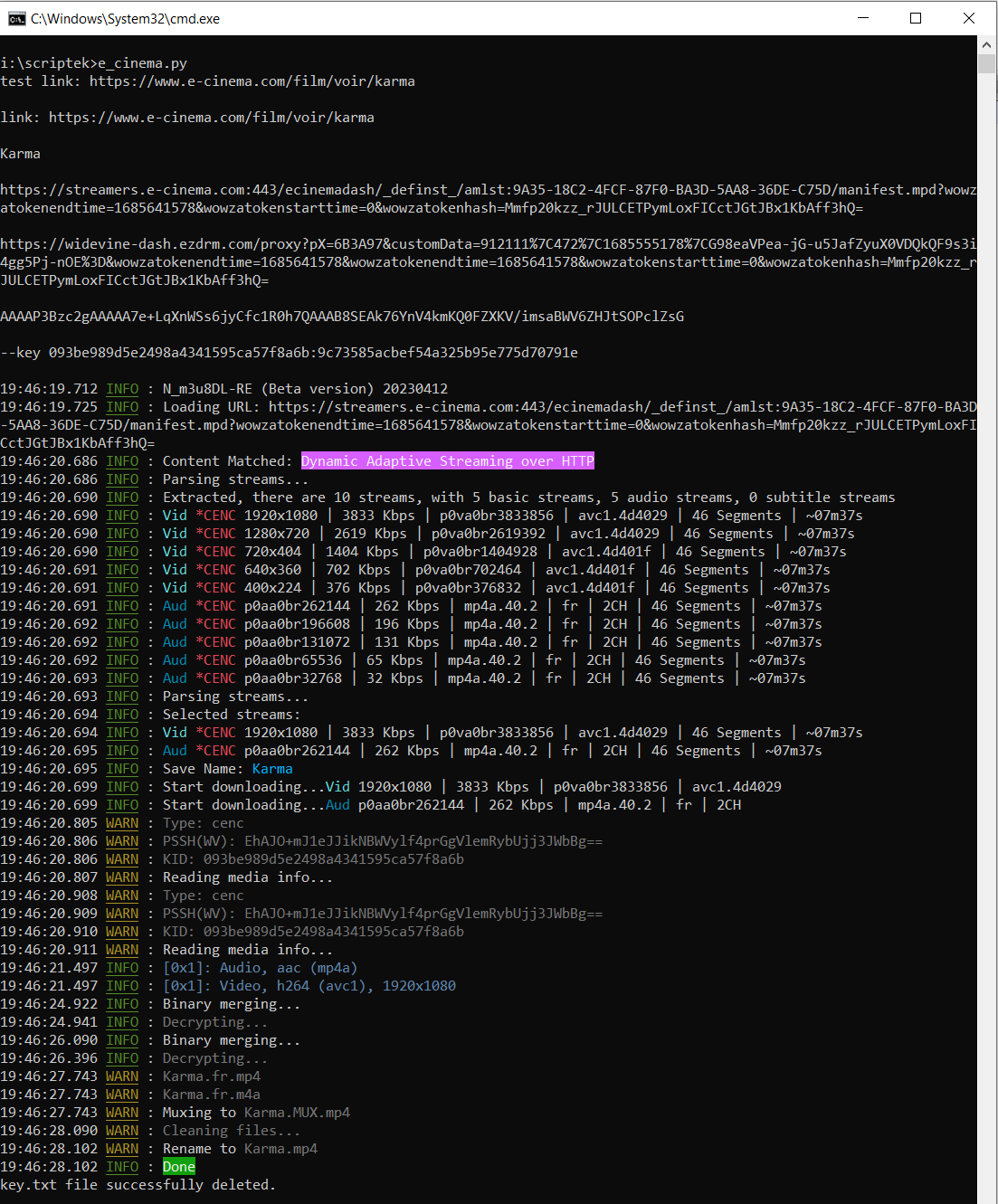Click audio stream p0aa0br32768 row
Viewport: 998px width, 1204px height.
pos(403,678)
